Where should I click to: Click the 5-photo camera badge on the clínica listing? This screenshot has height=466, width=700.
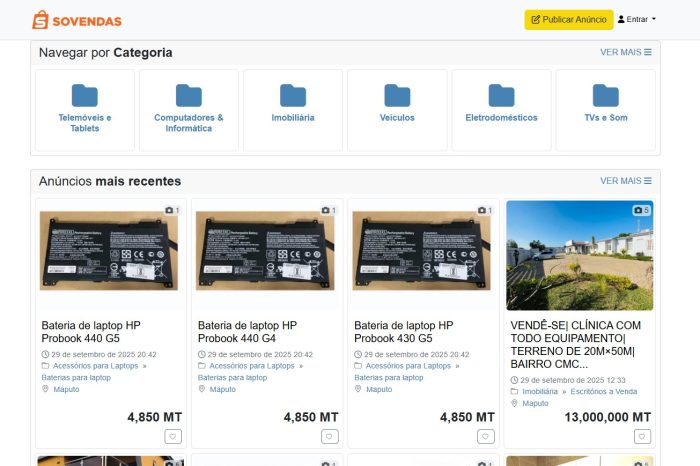click(641, 210)
